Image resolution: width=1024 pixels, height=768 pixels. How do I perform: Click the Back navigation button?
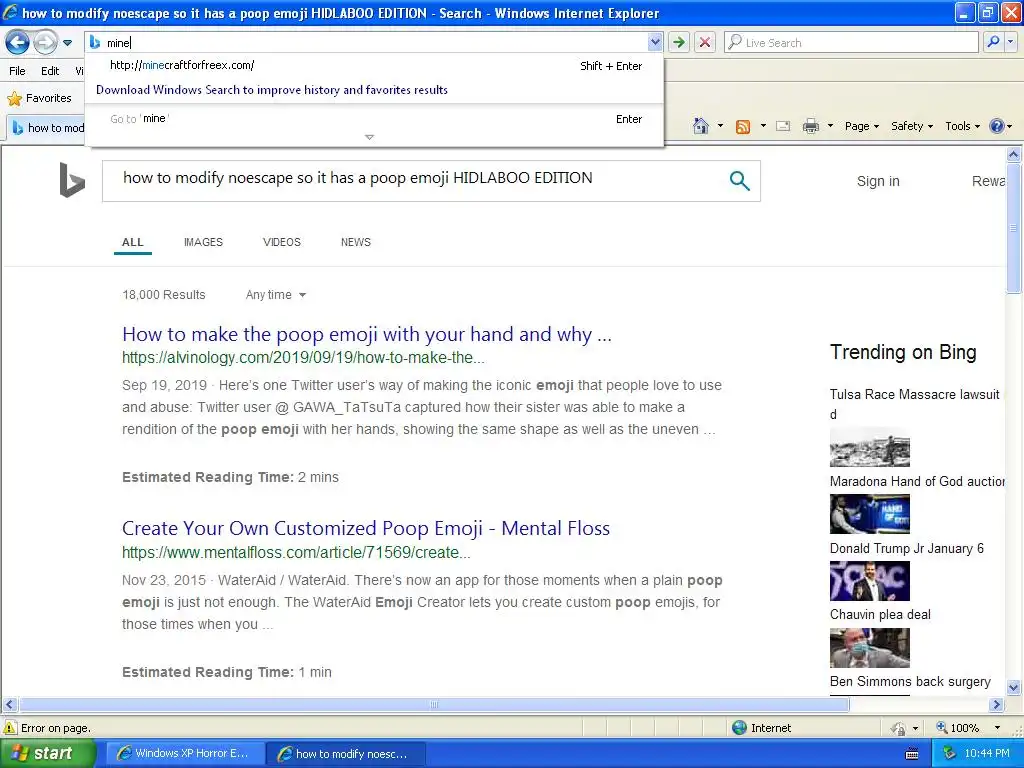17,42
